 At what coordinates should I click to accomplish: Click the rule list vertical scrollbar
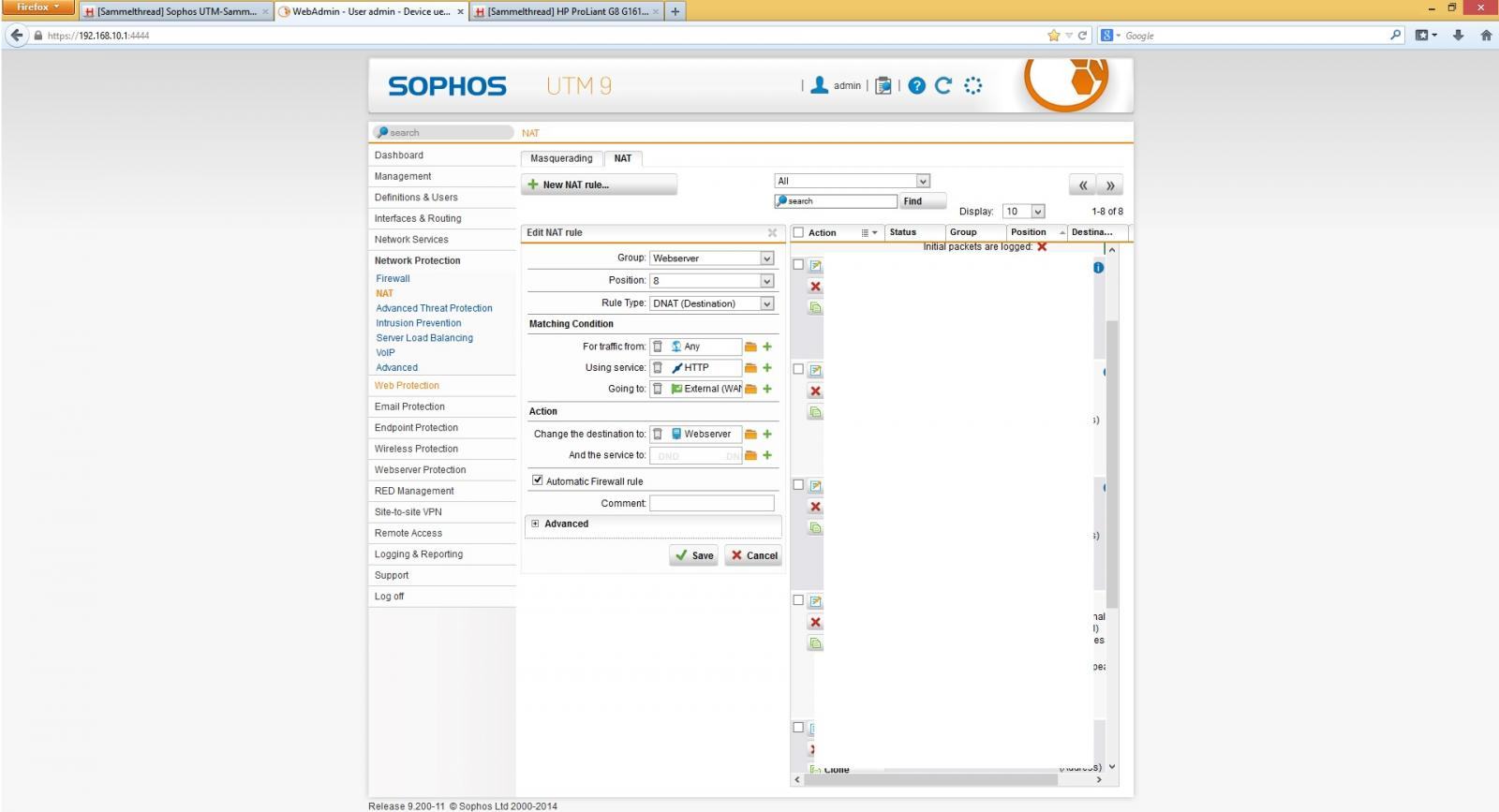(1112, 464)
